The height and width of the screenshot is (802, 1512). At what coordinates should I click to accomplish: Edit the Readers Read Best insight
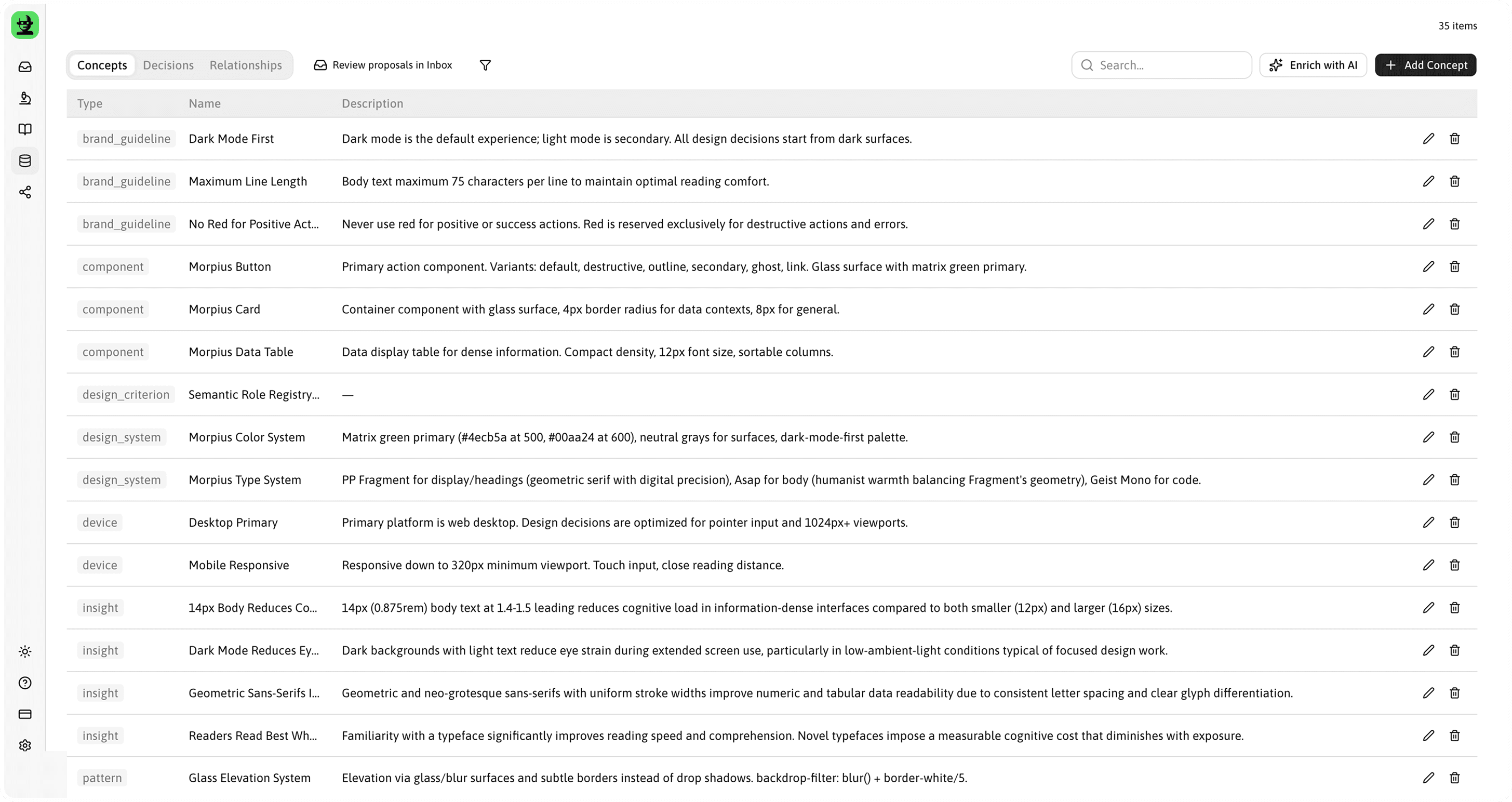1429,736
